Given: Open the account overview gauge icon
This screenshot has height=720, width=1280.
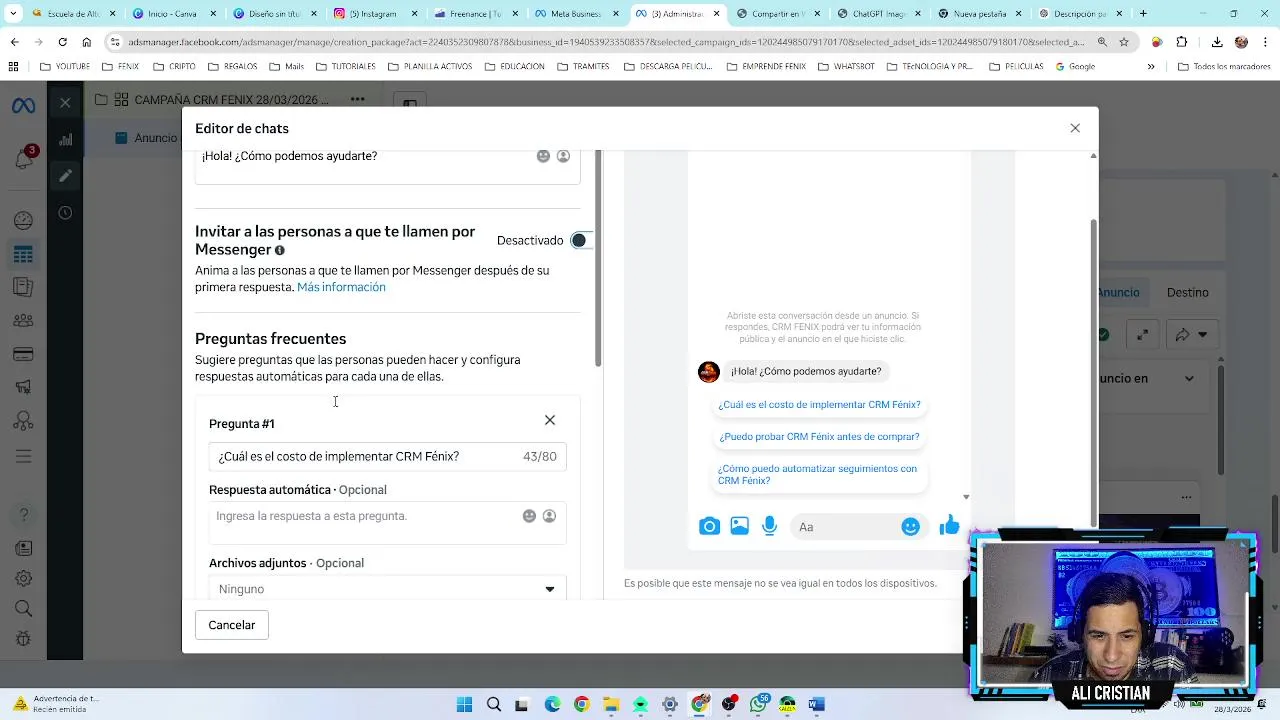Looking at the screenshot, I should click(x=23, y=220).
